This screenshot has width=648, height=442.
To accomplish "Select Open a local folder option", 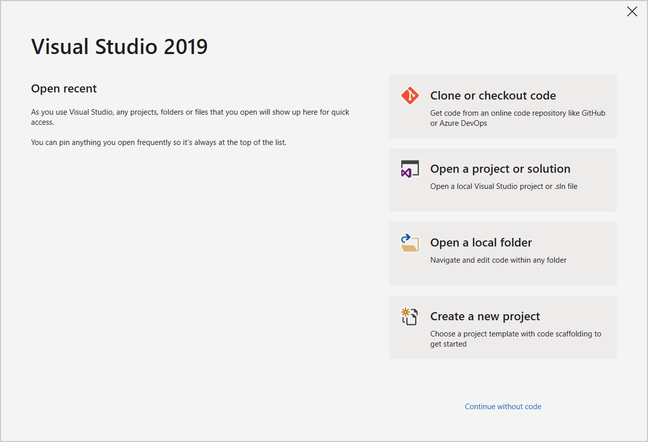I will (503, 254).
